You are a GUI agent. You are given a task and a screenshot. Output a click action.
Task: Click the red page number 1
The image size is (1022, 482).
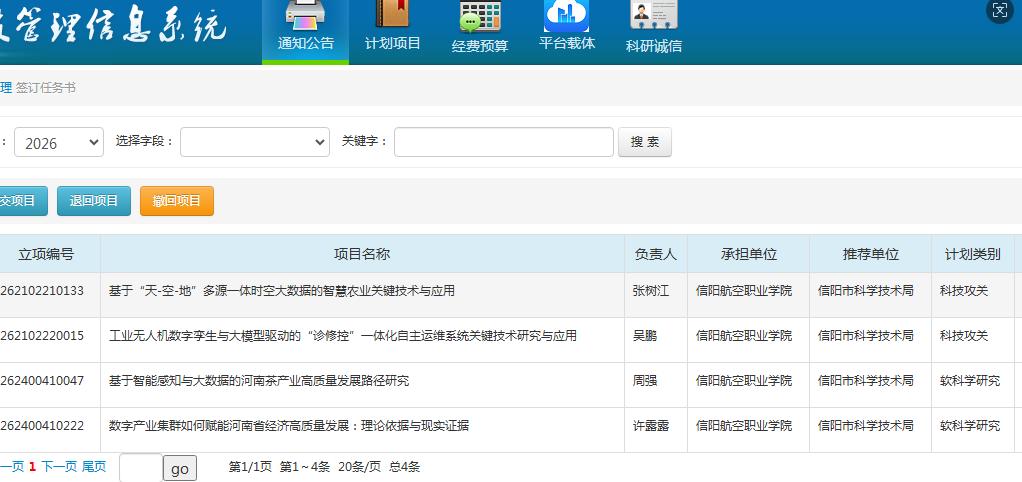(33, 467)
